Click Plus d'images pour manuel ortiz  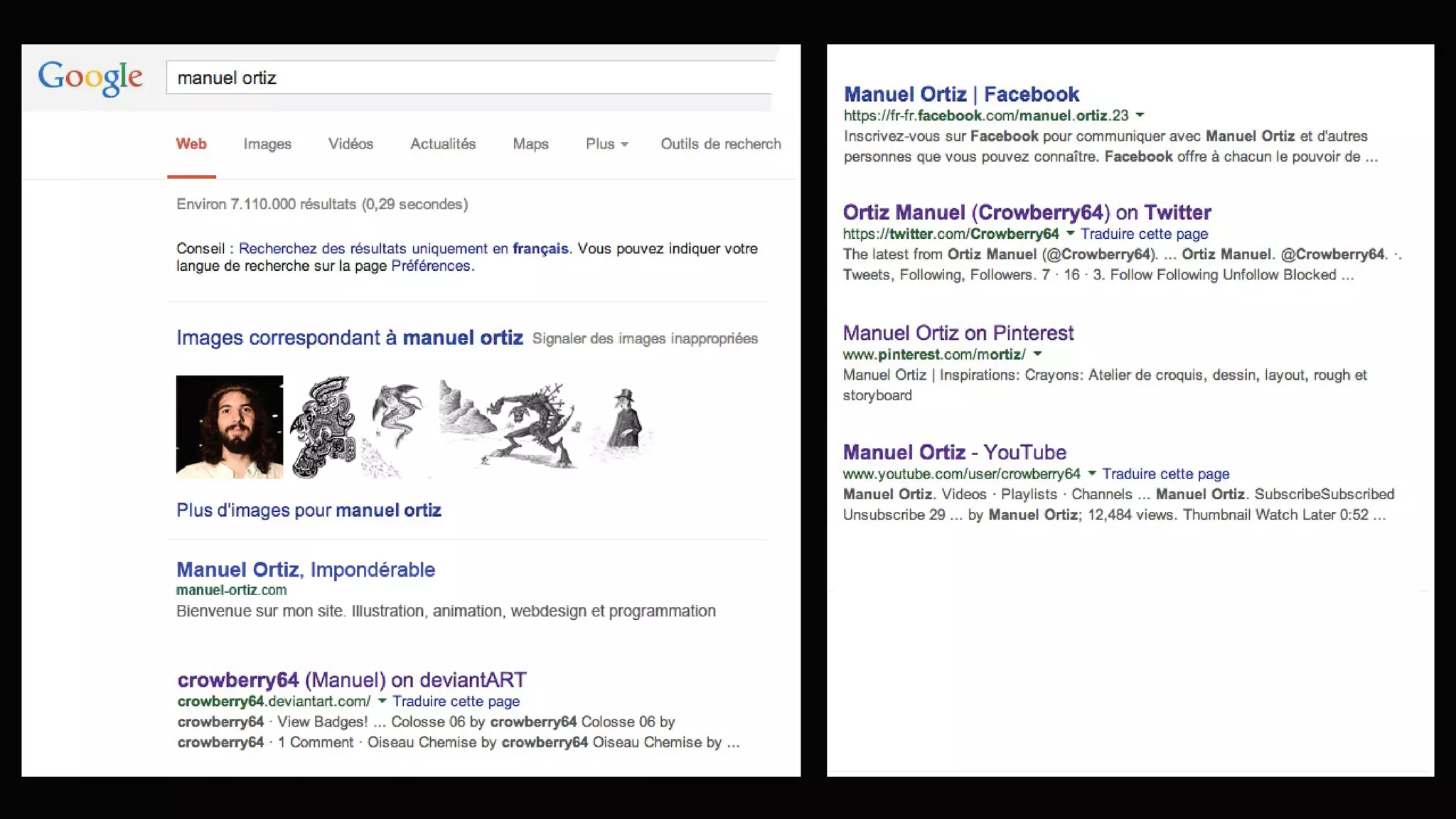tap(309, 510)
